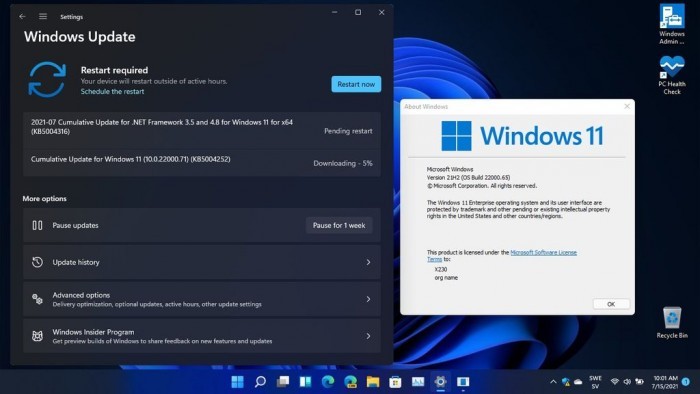700x394 pixels.
Task: Show hidden tray icons chevron
Action: 553,382
